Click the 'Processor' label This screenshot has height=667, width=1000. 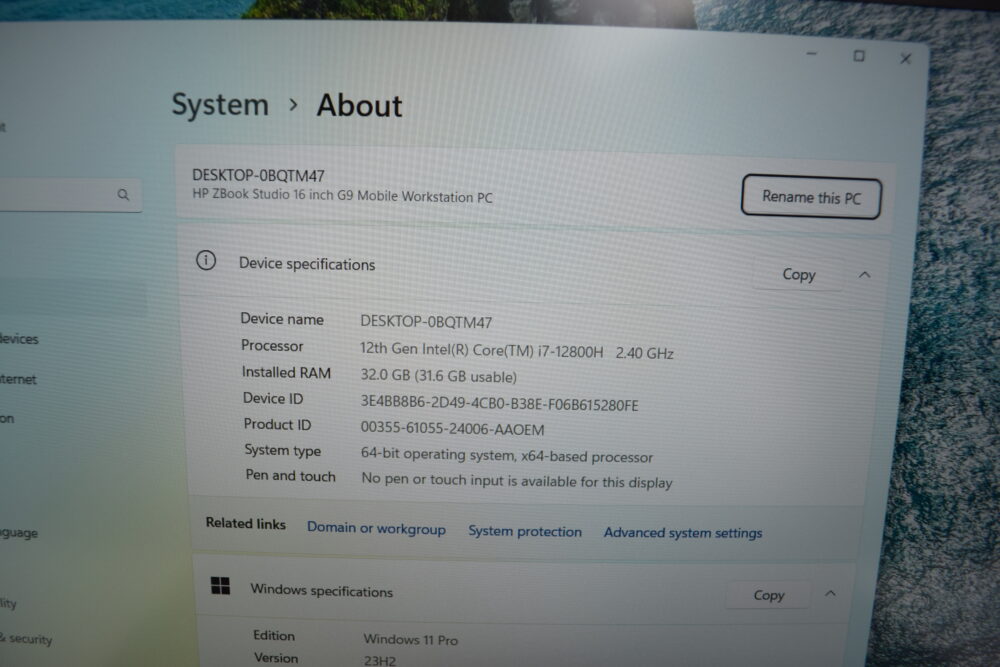272,346
